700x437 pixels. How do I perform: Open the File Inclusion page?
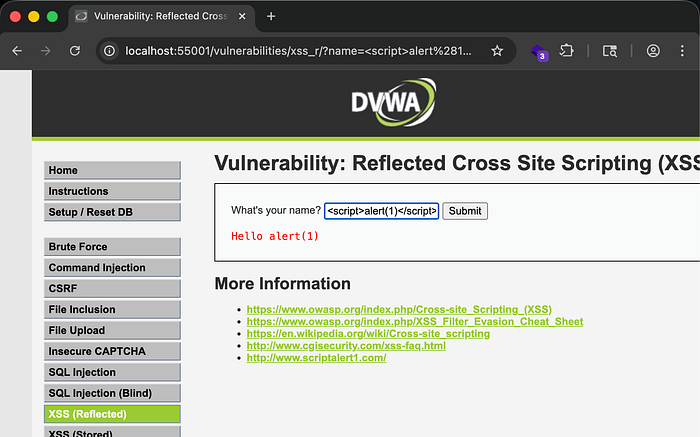tap(112, 309)
